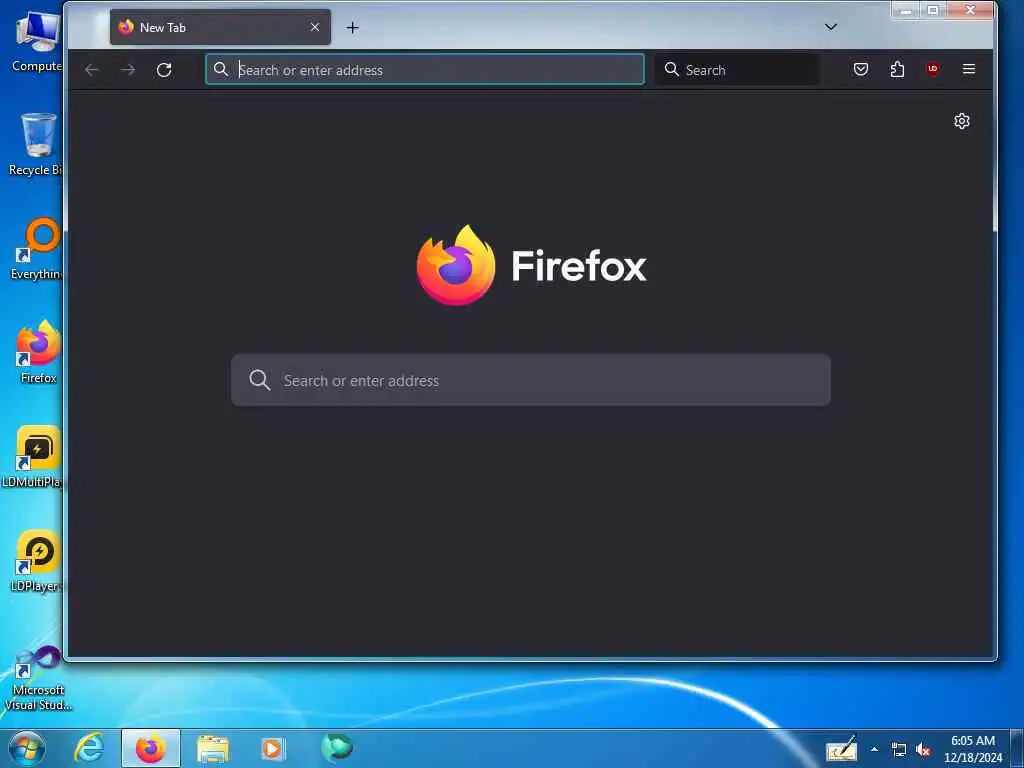
Task: Select the LDPlayer desktop shortcut
Action: (x=36, y=560)
